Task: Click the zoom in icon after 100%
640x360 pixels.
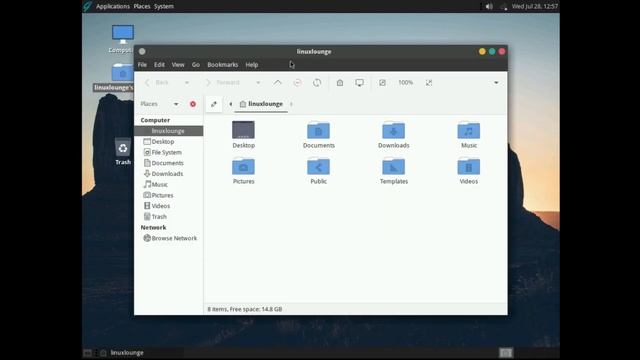Action: (x=429, y=82)
